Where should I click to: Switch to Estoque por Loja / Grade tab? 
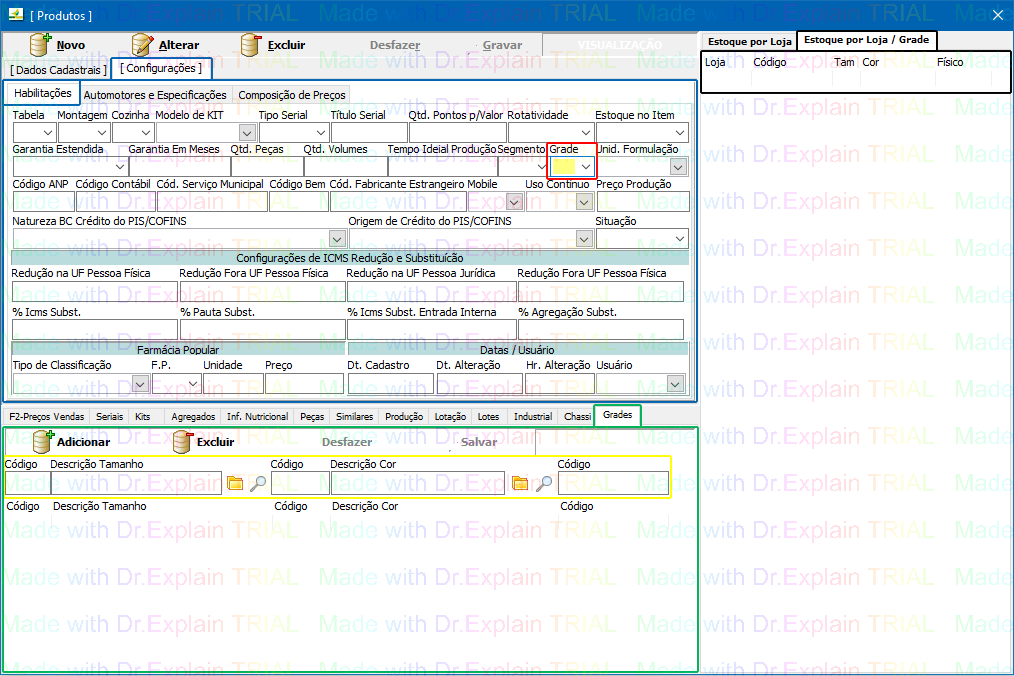click(x=867, y=40)
